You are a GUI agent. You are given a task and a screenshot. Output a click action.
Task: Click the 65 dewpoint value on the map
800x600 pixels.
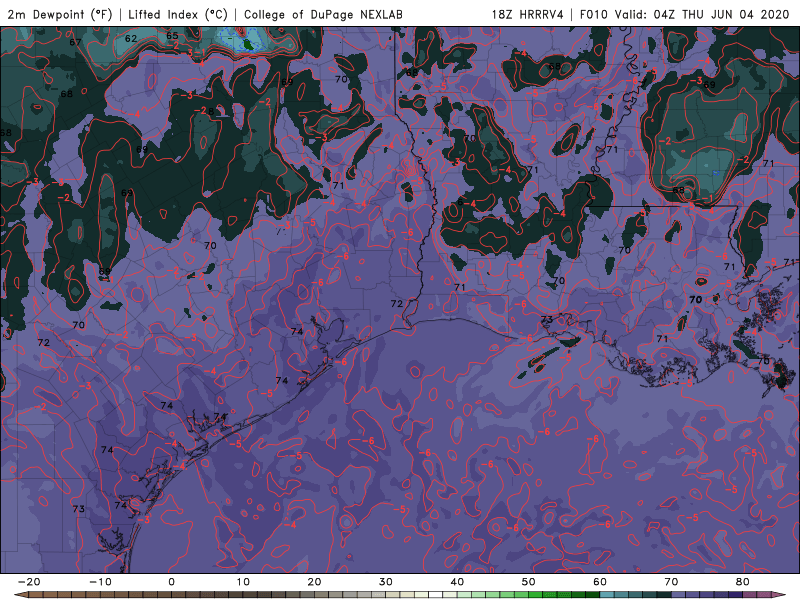172,36
